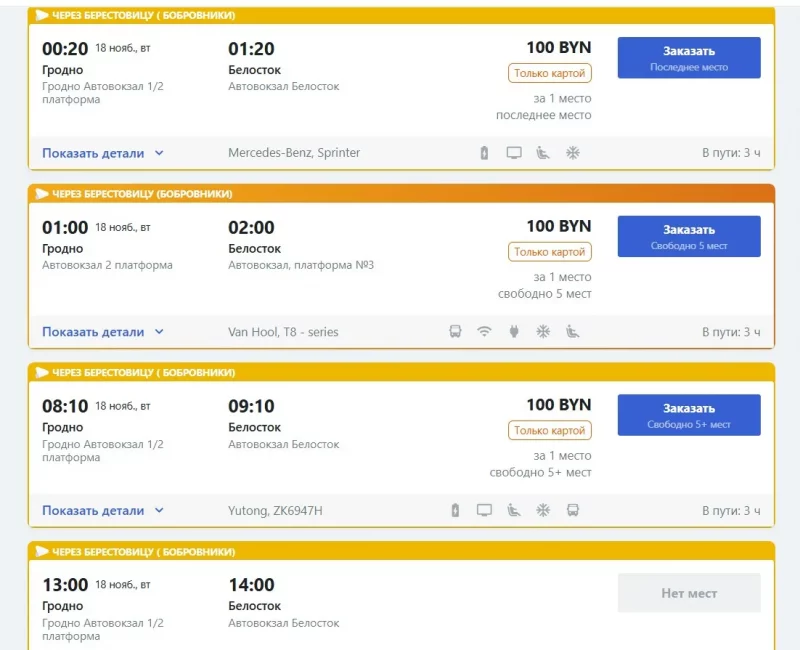Click the reclining seat icon on the 01:00 trip
The height and width of the screenshot is (650, 800).
click(x=573, y=332)
